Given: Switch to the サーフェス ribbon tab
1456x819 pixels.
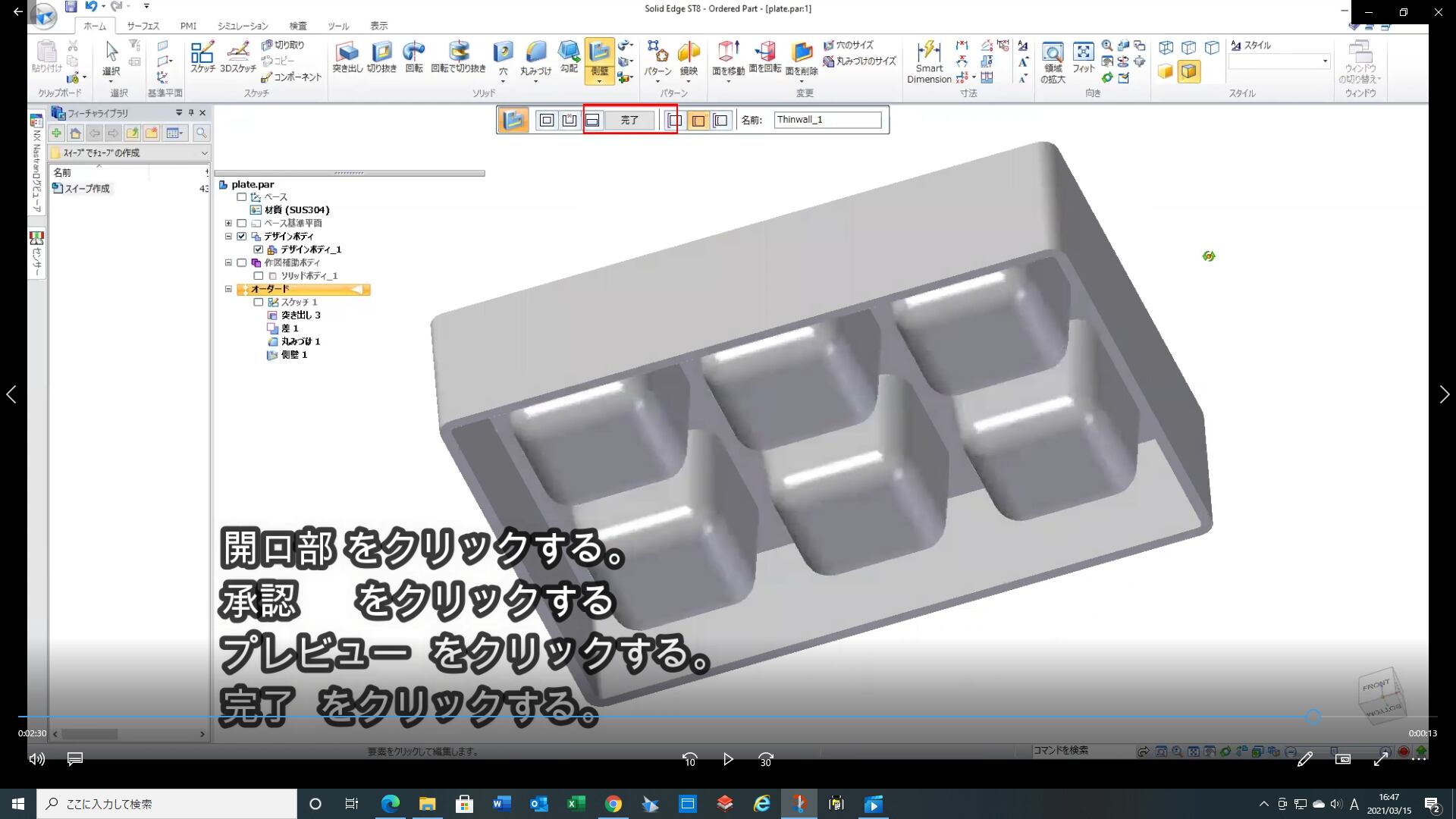Looking at the screenshot, I should (143, 26).
